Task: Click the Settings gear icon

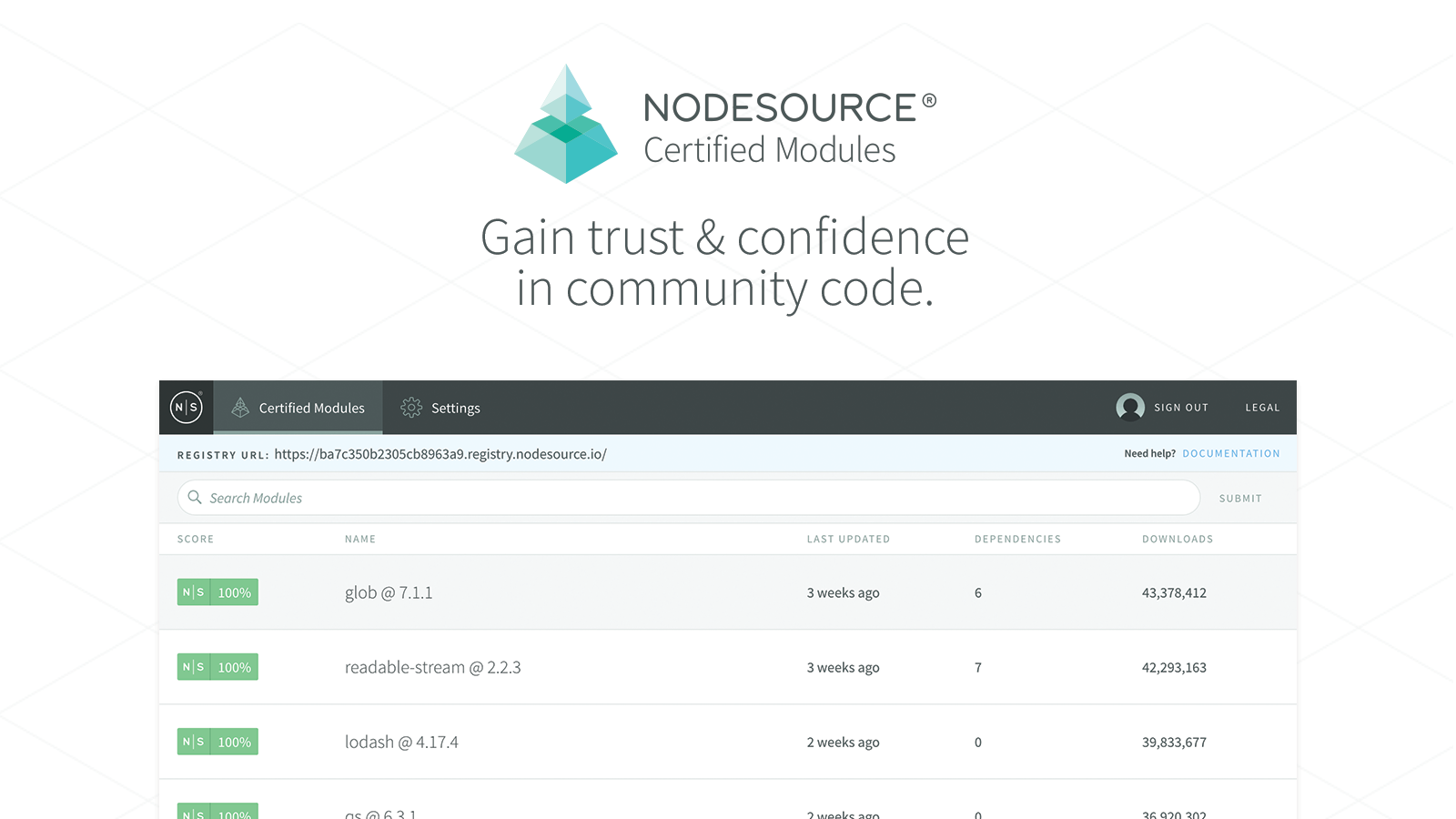Action: coord(411,408)
